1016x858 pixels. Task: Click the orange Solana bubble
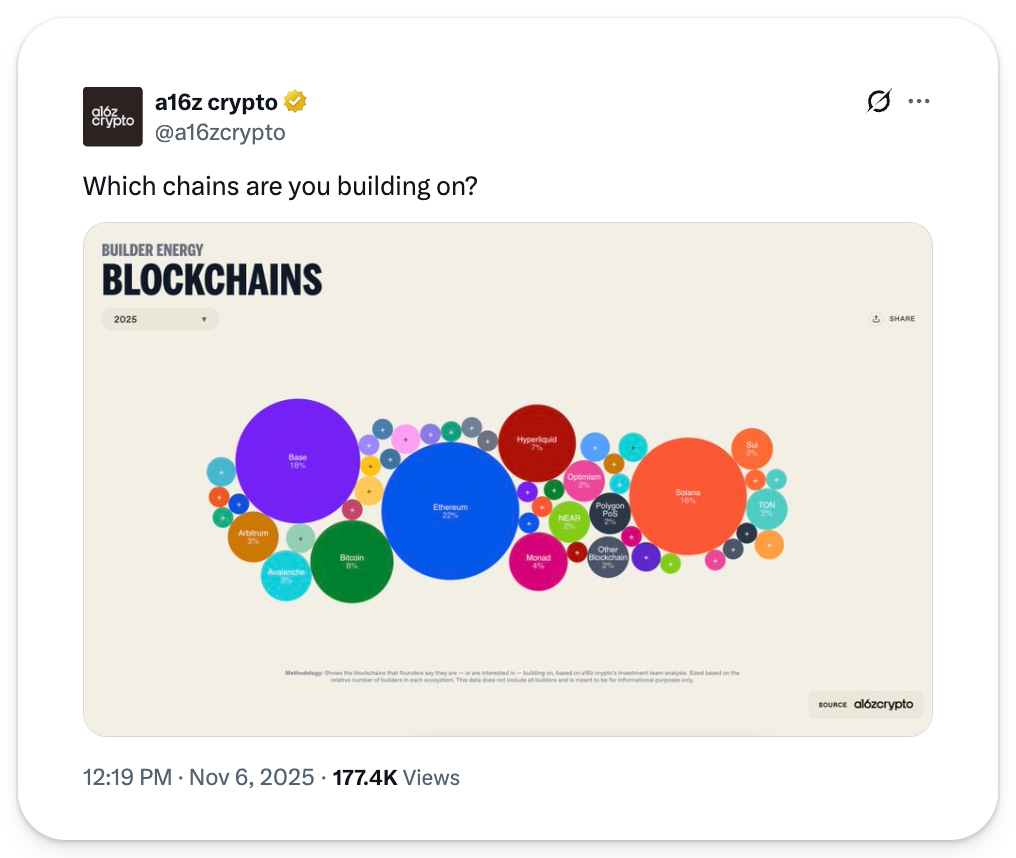[688, 496]
